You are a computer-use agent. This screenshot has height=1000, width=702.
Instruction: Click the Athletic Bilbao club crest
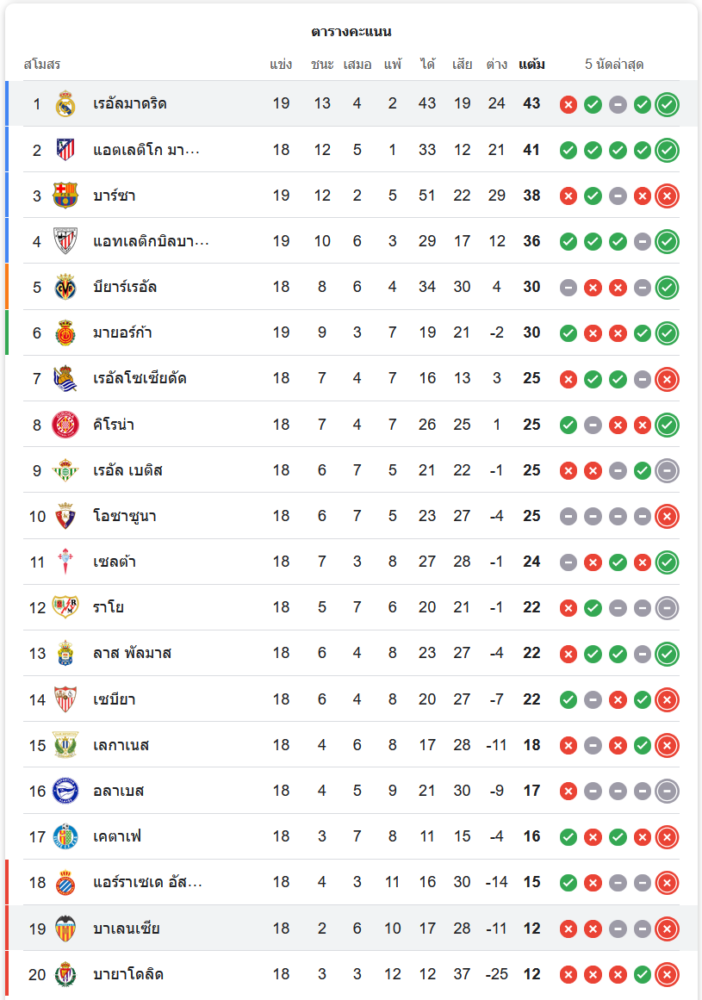65,241
